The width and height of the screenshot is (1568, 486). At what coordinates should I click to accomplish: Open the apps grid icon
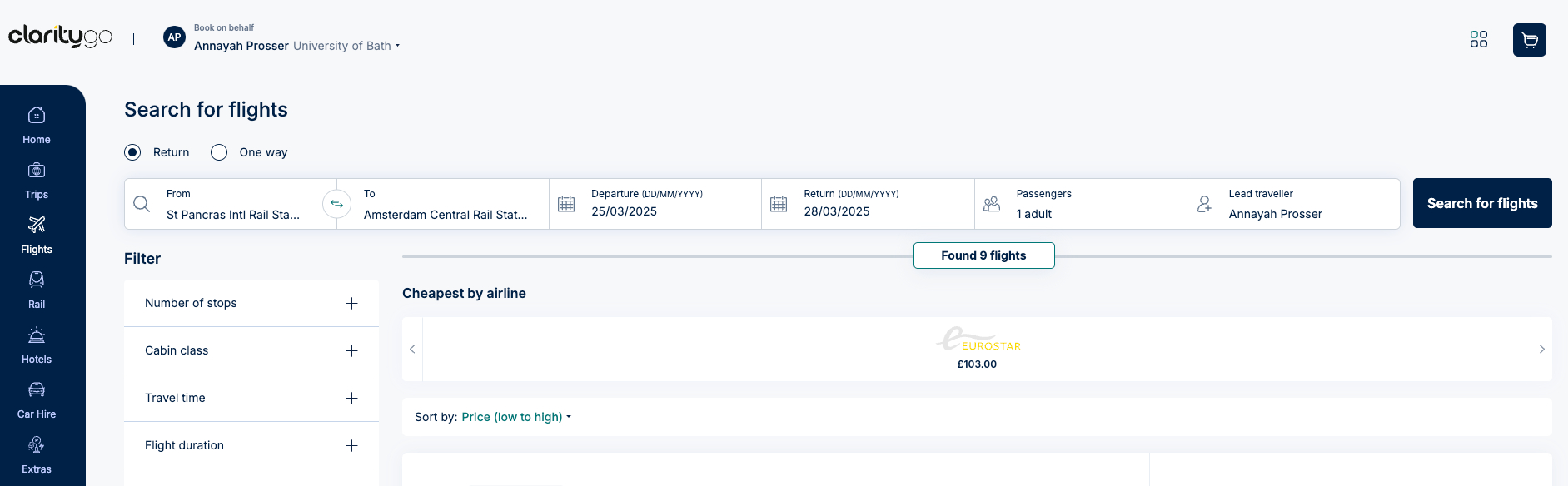click(x=1478, y=39)
